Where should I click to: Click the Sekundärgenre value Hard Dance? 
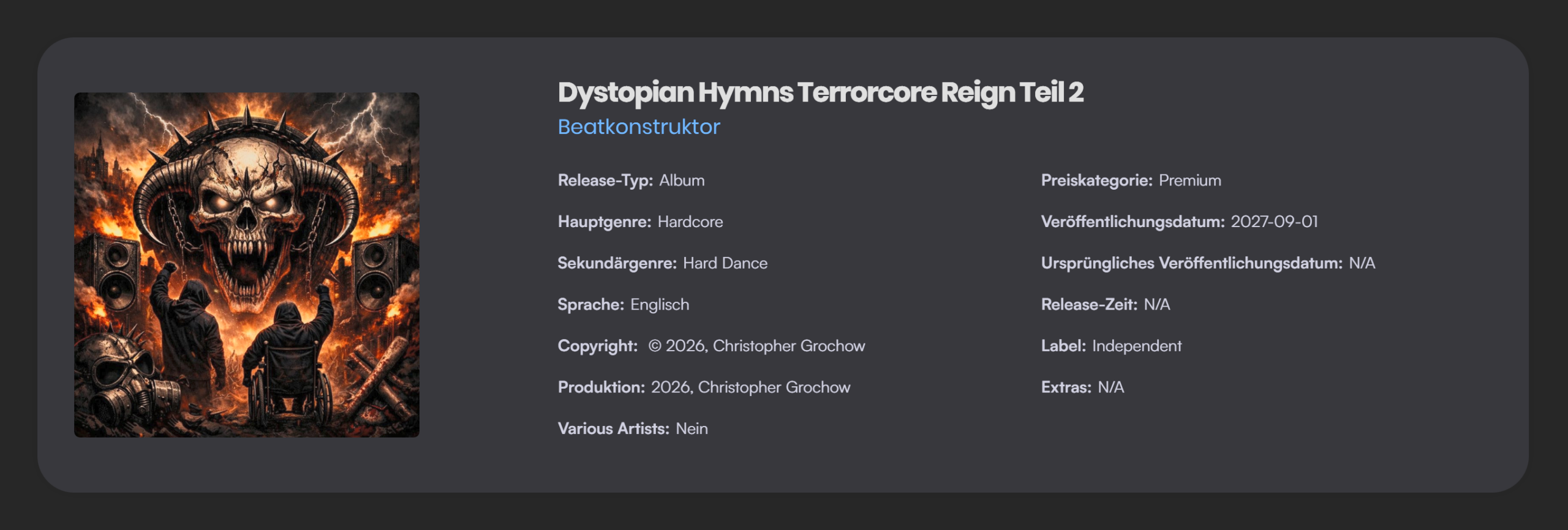(x=725, y=263)
